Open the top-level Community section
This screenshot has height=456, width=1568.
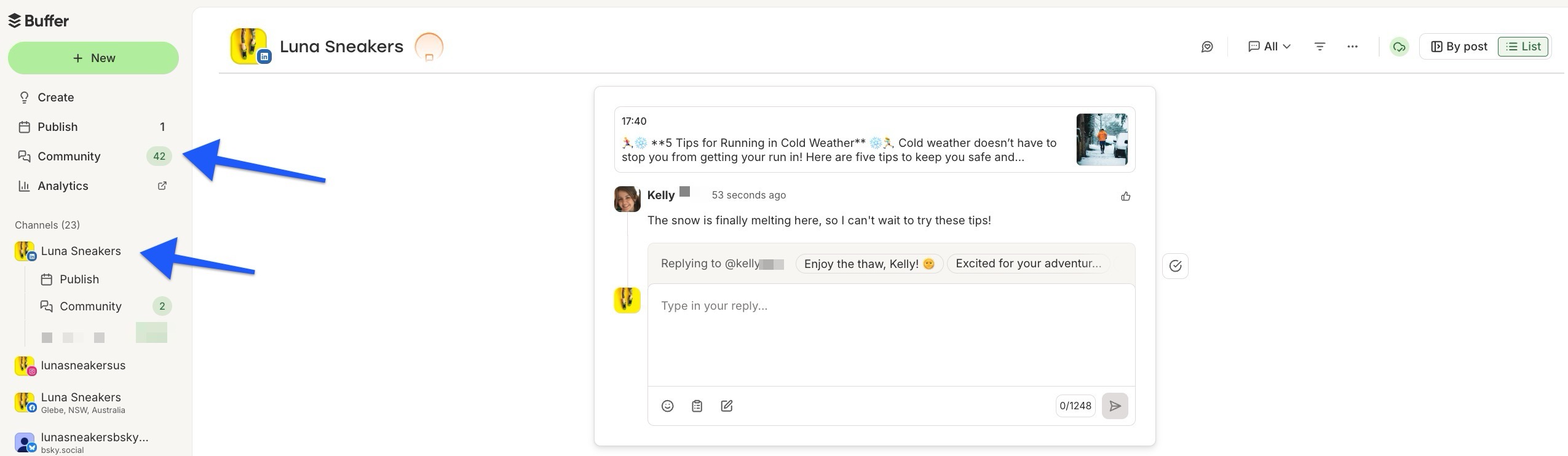[x=93, y=156]
